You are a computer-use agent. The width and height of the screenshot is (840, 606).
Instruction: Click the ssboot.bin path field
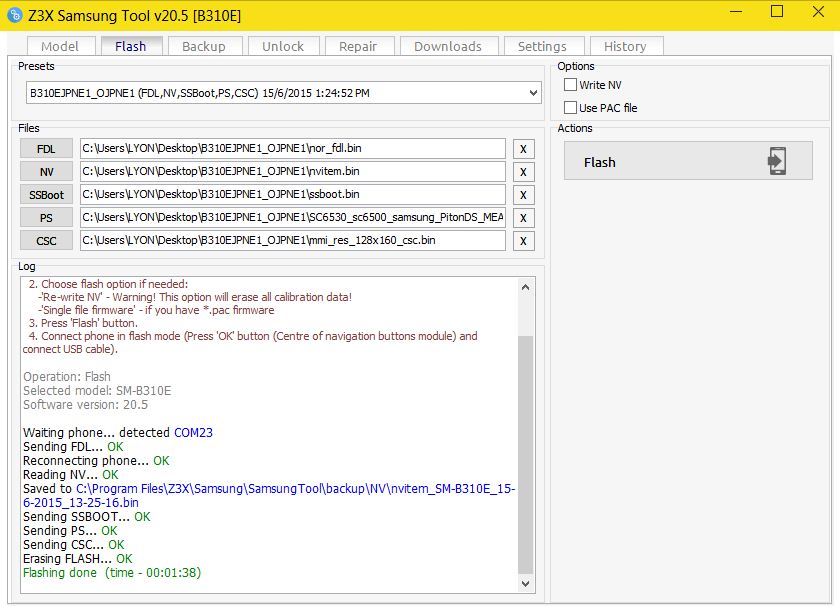click(292, 194)
